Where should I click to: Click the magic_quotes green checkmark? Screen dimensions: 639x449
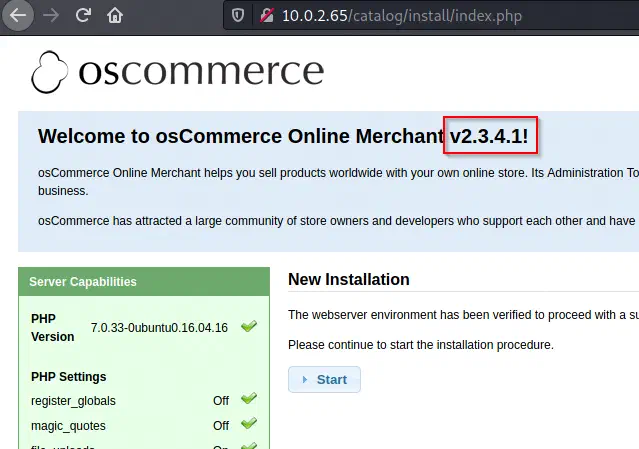click(x=249, y=423)
